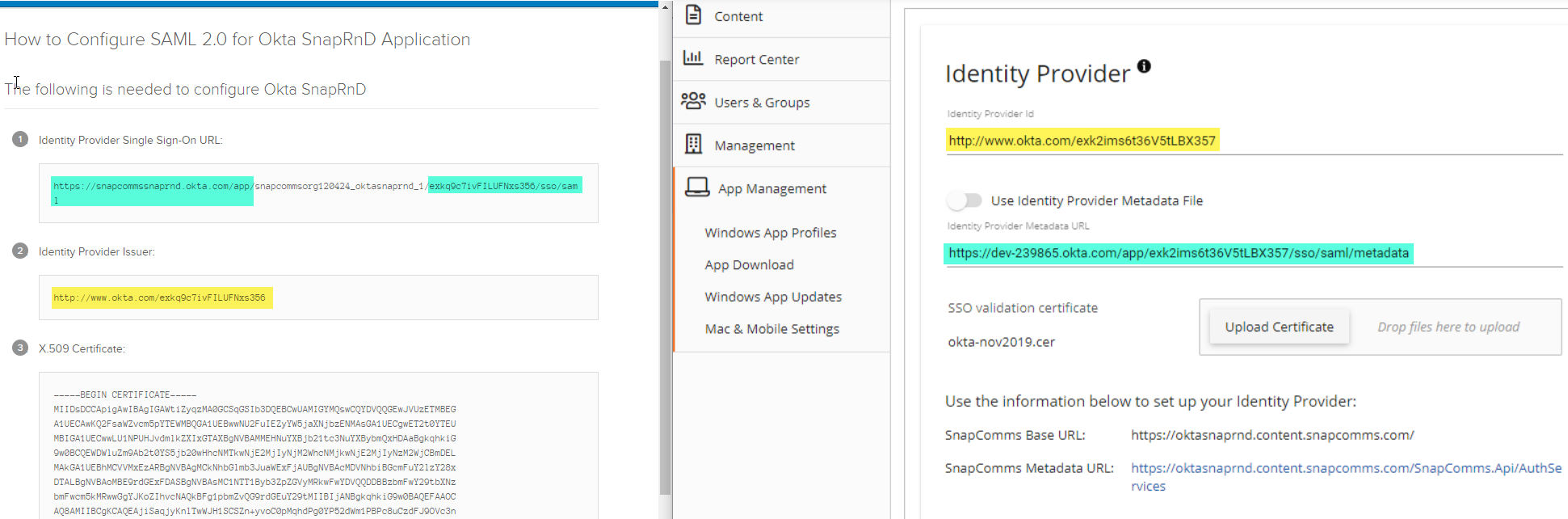Click the info icon beside Identity Provider
The image size is (1568, 519).
(1144, 66)
